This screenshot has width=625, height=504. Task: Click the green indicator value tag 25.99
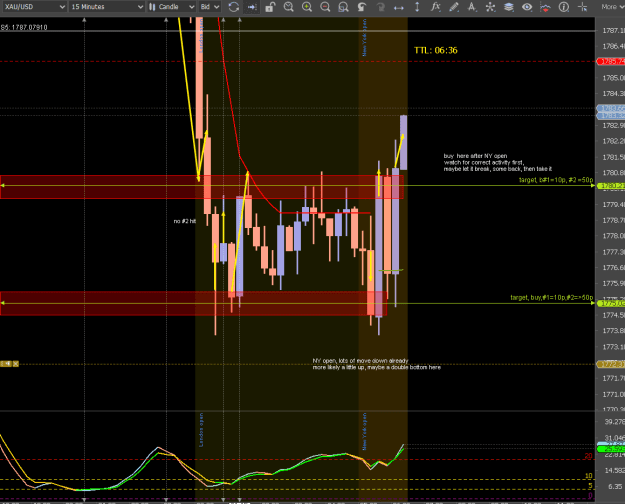point(611,449)
